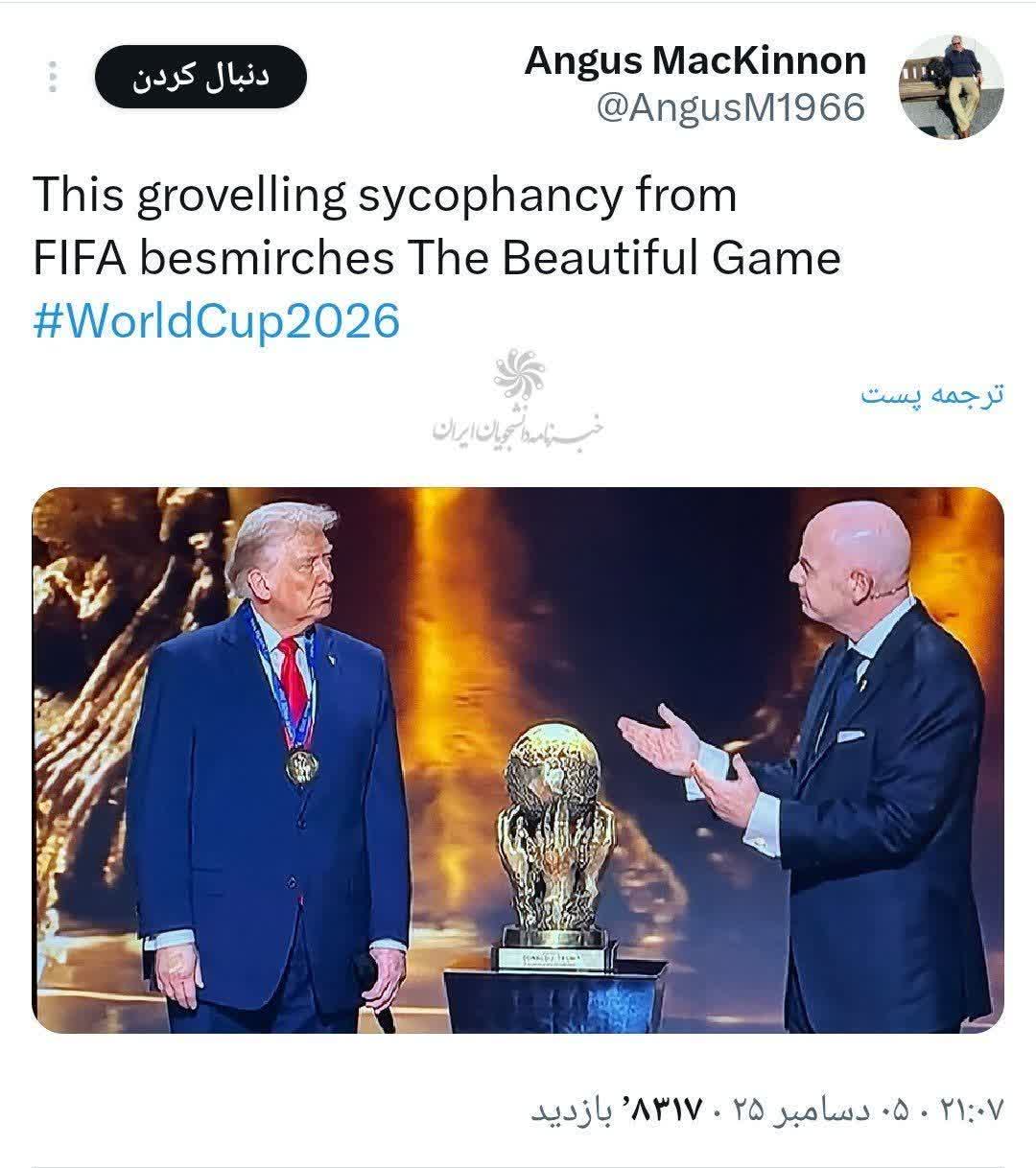The height and width of the screenshot is (1168, 1036).
Task: Select the line 'FIFA besmirches The Beautiful Game'
Action: click(436, 258)
